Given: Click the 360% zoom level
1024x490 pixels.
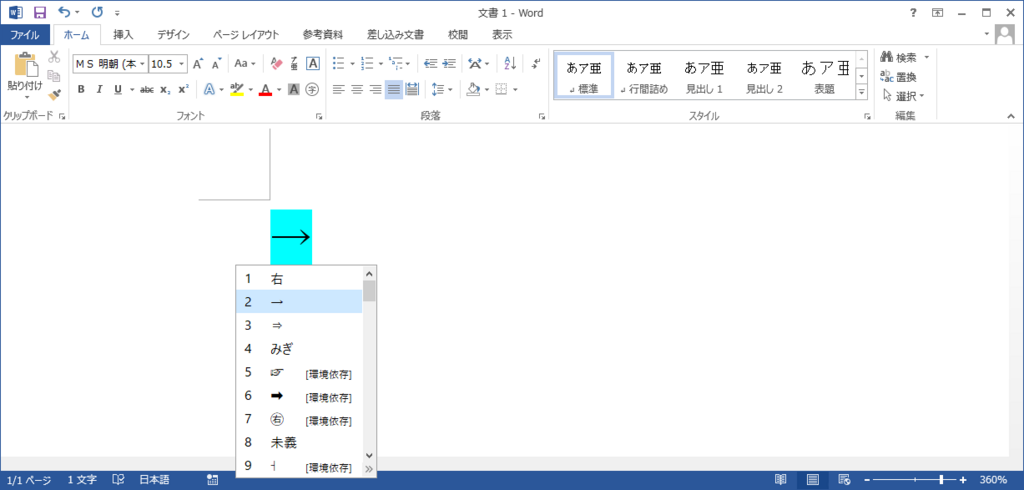Looking at the screenshot, I should pos(993,480).
